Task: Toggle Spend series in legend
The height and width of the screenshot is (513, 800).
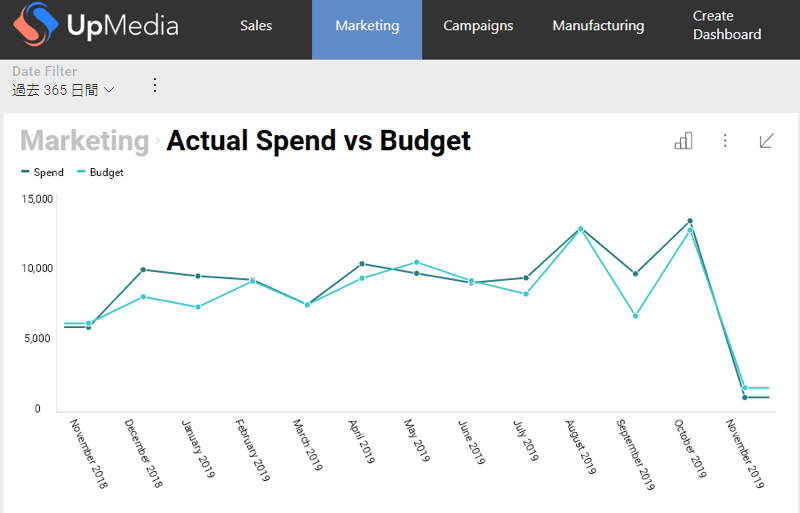Action: 43,172
